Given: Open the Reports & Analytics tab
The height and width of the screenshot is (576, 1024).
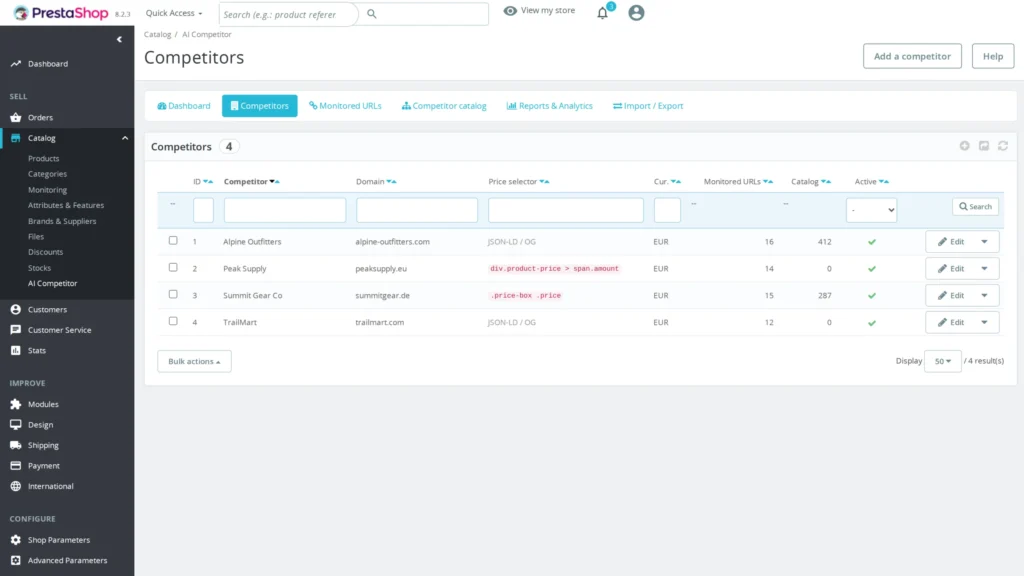Looking at the screenshot, I should (x=550, y=106).
